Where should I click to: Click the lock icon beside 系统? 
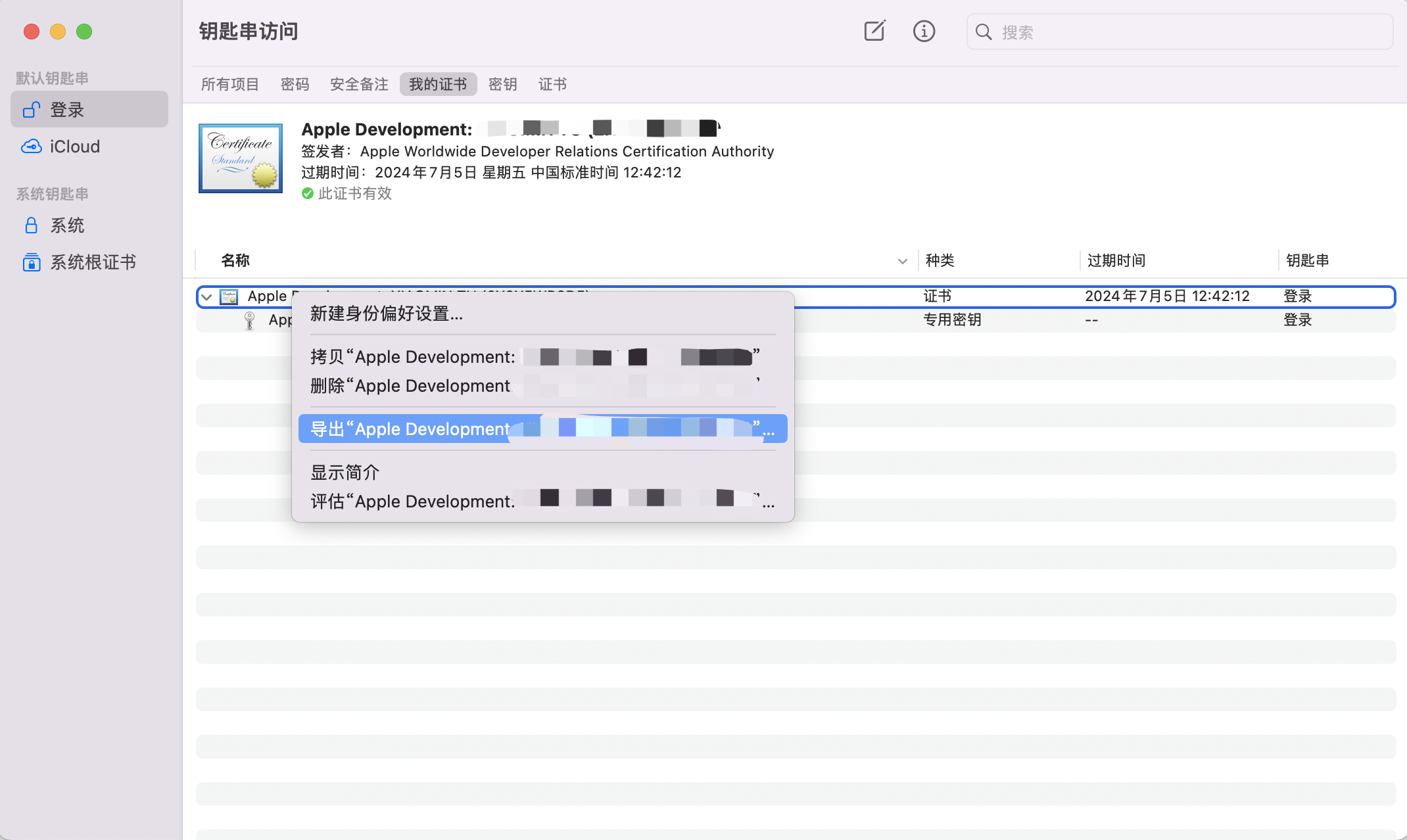(31, 225)
